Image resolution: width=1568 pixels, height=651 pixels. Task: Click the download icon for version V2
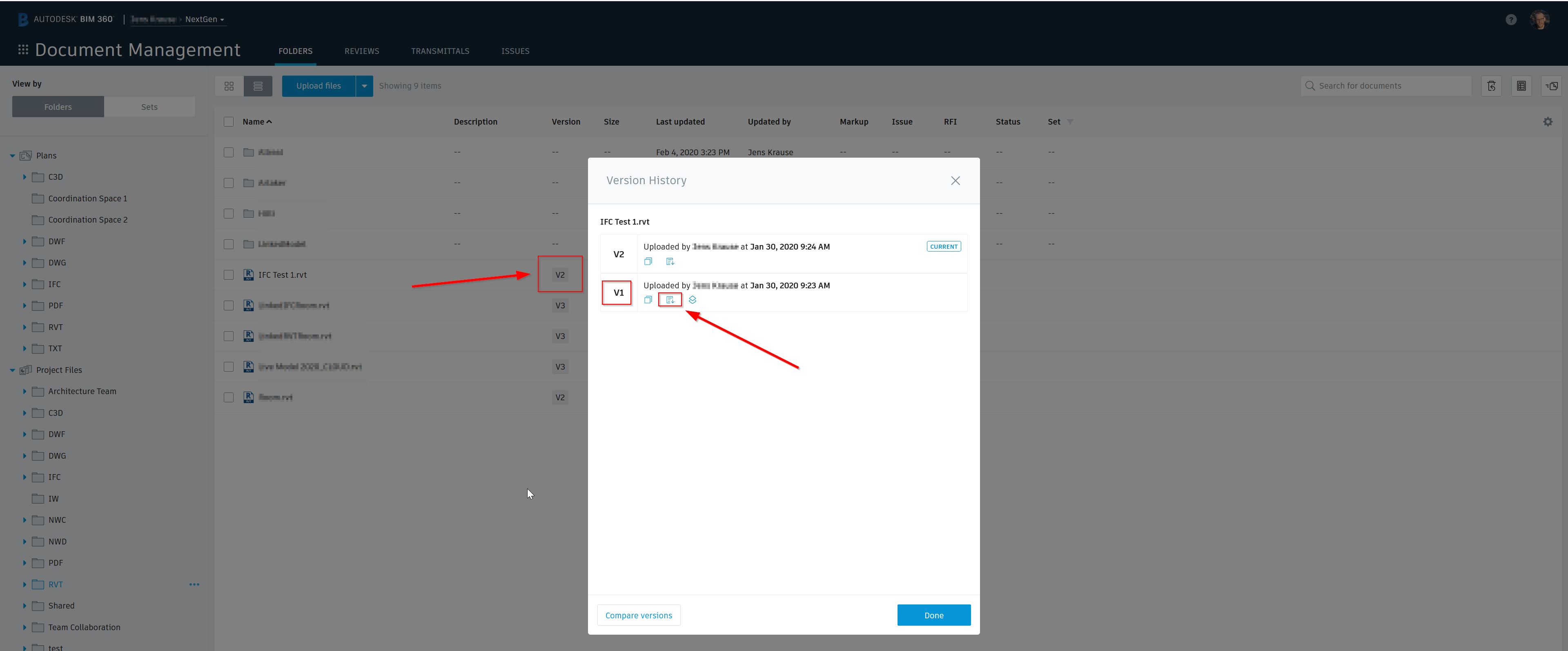coord(670,261)
